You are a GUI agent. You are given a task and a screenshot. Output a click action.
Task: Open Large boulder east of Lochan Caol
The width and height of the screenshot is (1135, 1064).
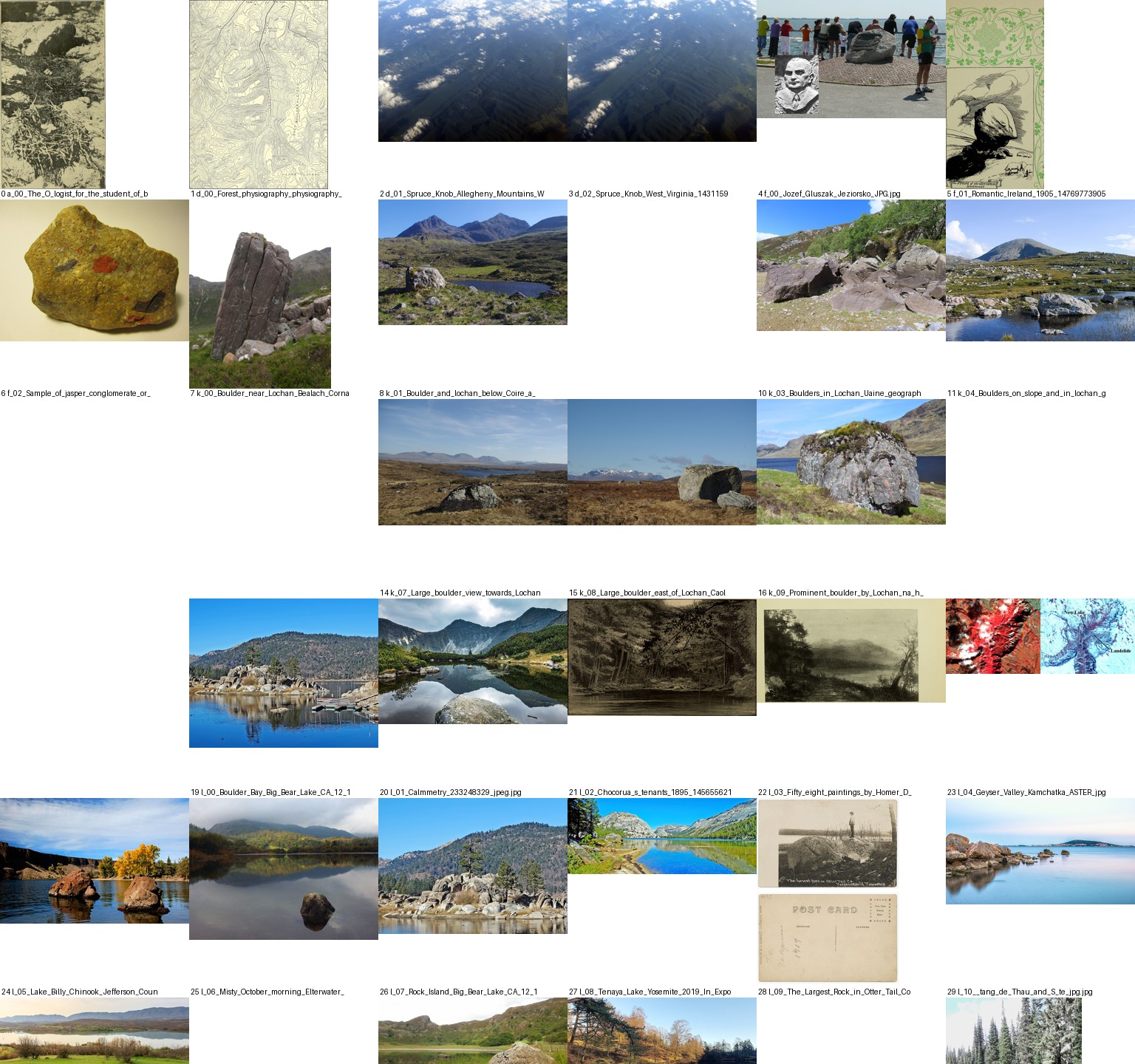click(x=662, y=462)
